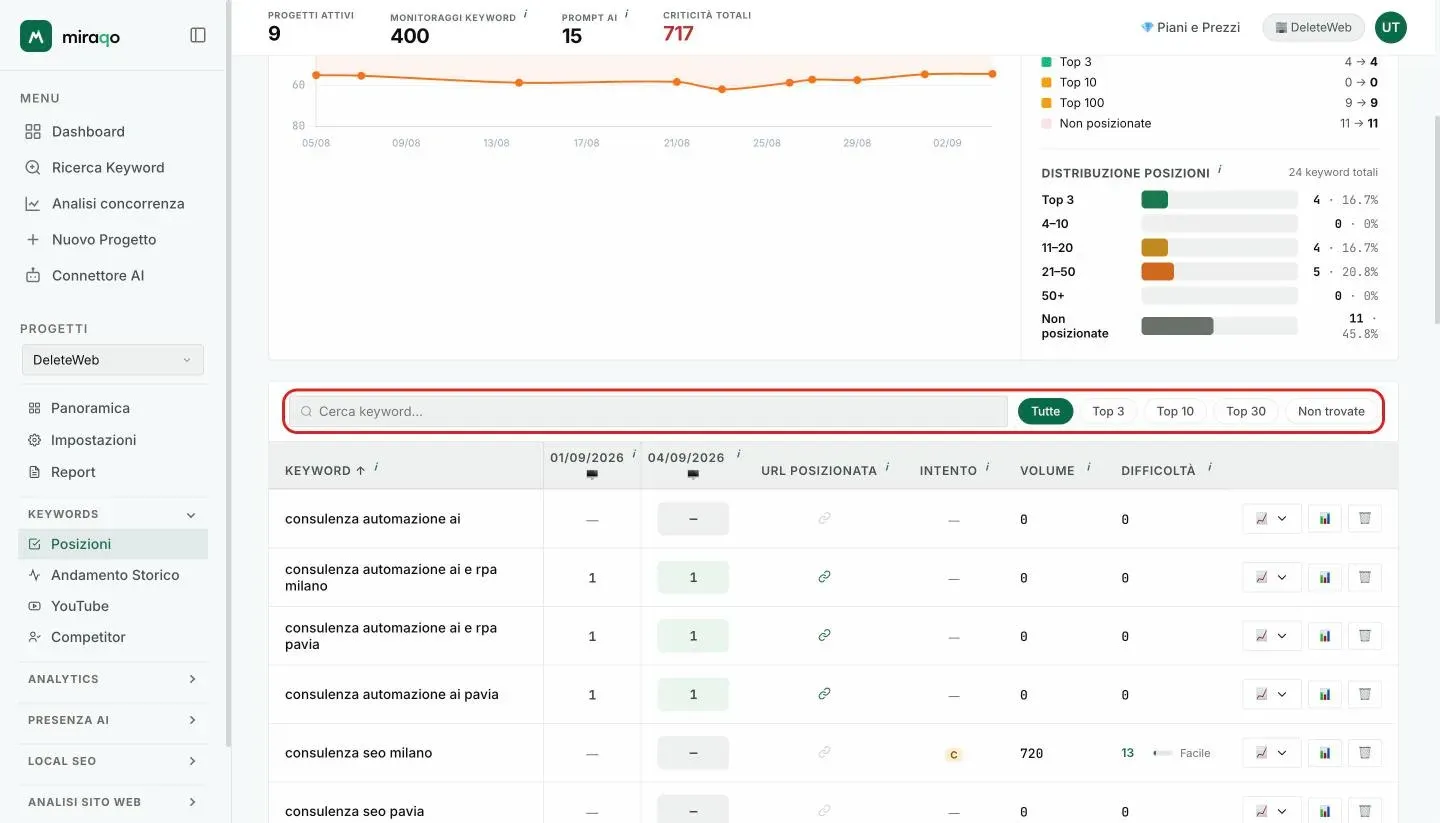Open chart dropdown for consulenza automazione ai

click(x=1271, y=519)
